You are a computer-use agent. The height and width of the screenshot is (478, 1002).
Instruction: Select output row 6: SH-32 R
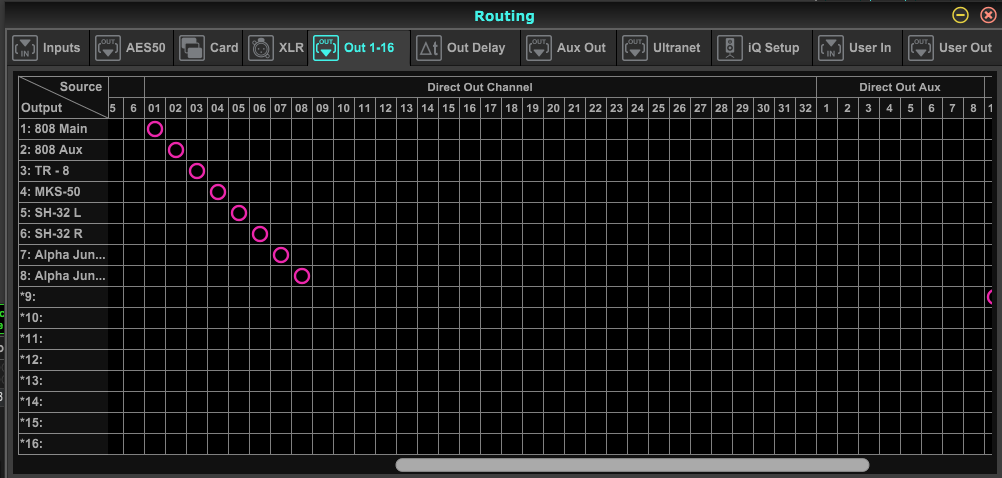63,234
